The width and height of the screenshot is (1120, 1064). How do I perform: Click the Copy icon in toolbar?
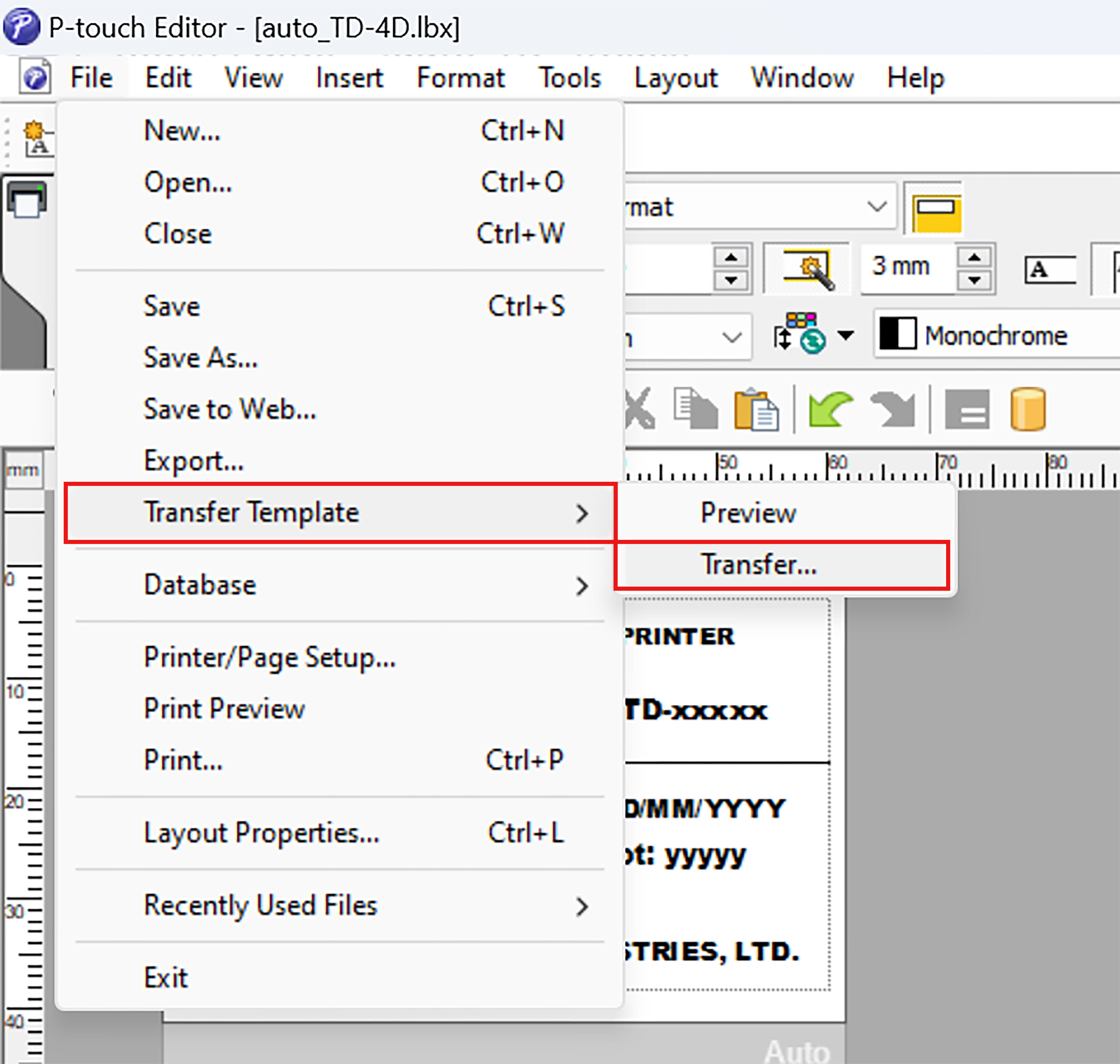pyautogui.click(x=695, y=408)
